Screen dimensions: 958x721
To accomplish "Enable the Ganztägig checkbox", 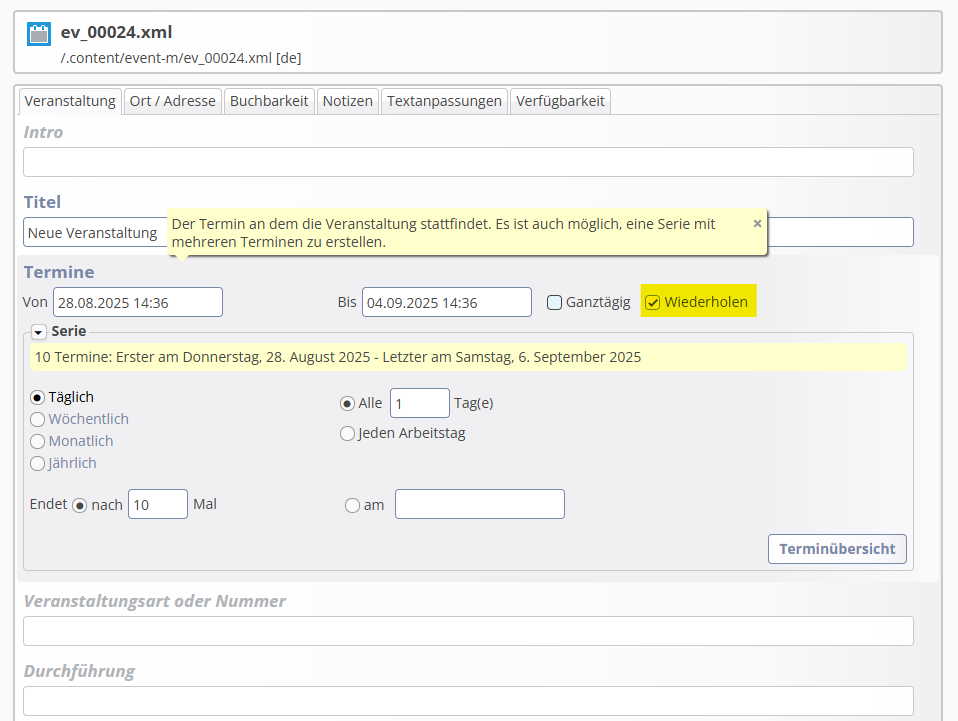I will (x=554, y=302).
